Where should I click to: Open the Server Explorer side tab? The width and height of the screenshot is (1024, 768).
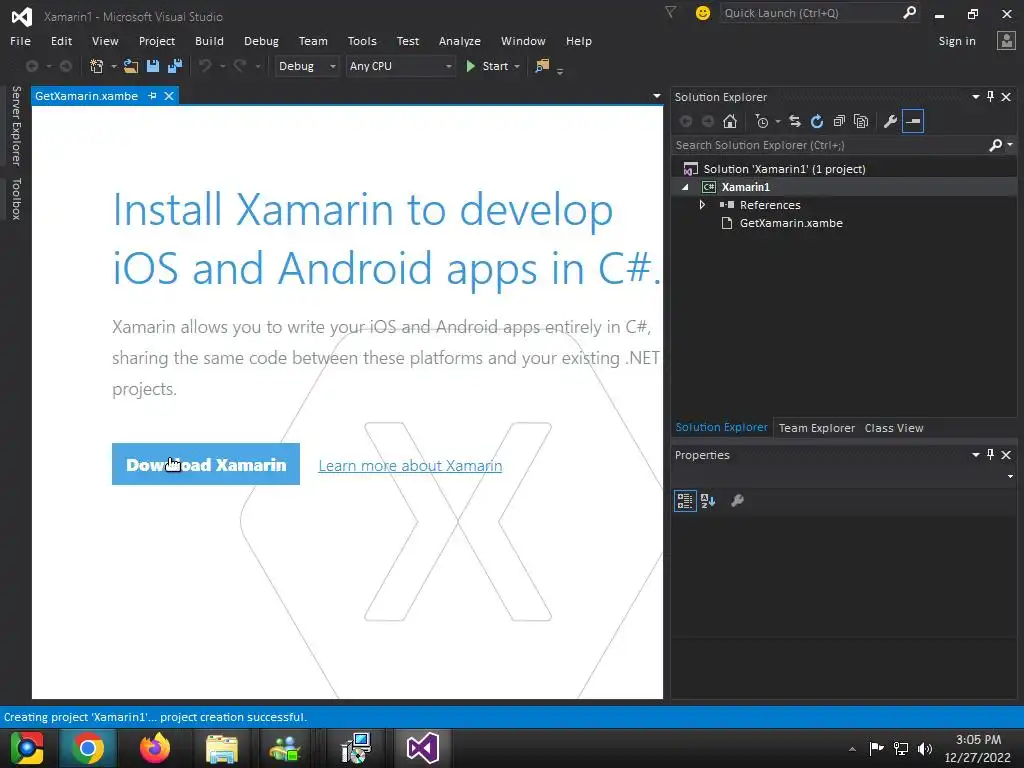[16, 125]
